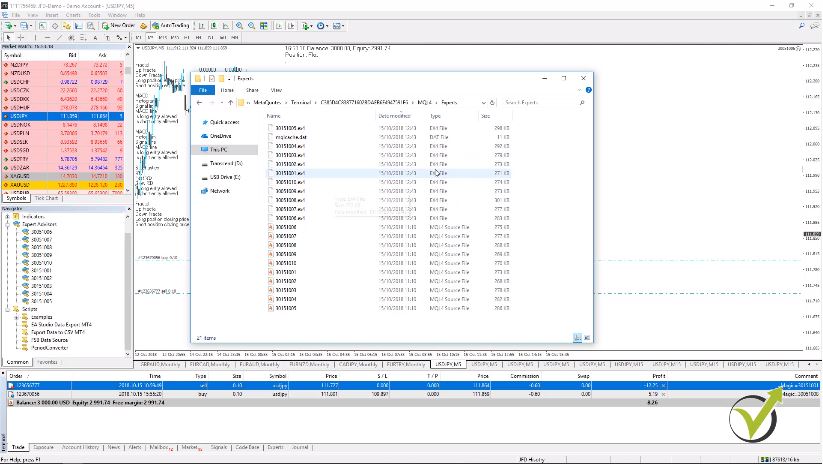Click the refresh button in Explorer address bar
The height and width of the screenshot is (465, 823).
(492, 103)
